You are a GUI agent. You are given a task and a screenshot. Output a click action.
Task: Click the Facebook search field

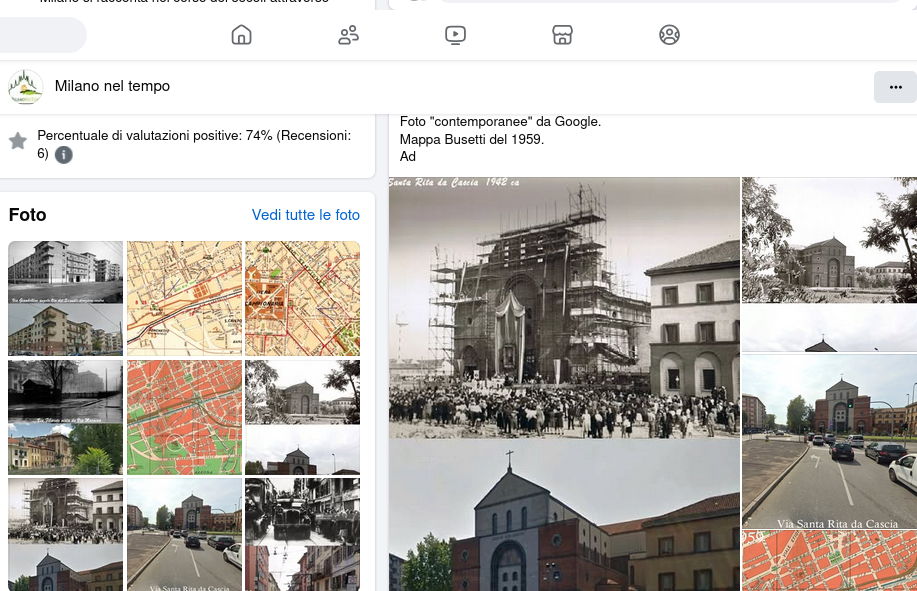pyautogui.click(x=40, y=35)
